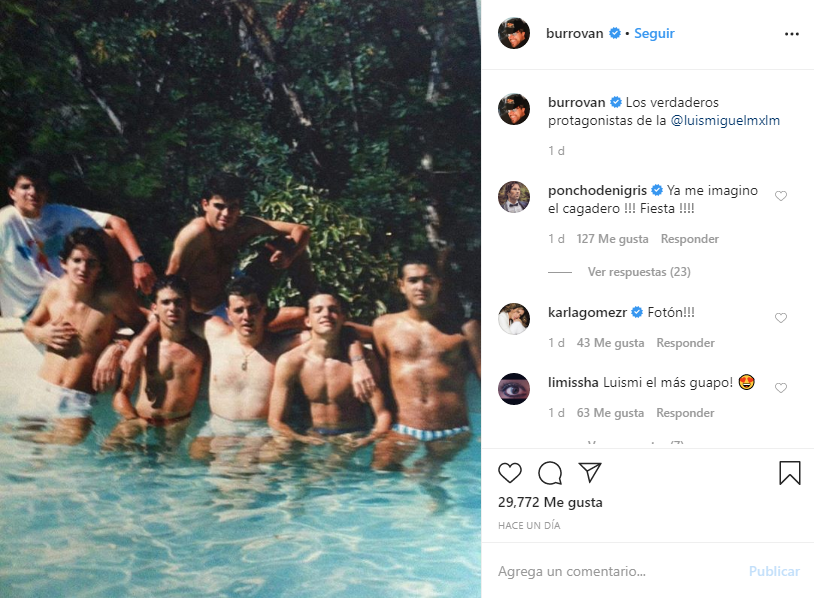The height and width of the screenshot is (598, 814).
Task: Like karlagomezr's comment with the small heart
Action: pyautogui.click(x=781, y=318)
